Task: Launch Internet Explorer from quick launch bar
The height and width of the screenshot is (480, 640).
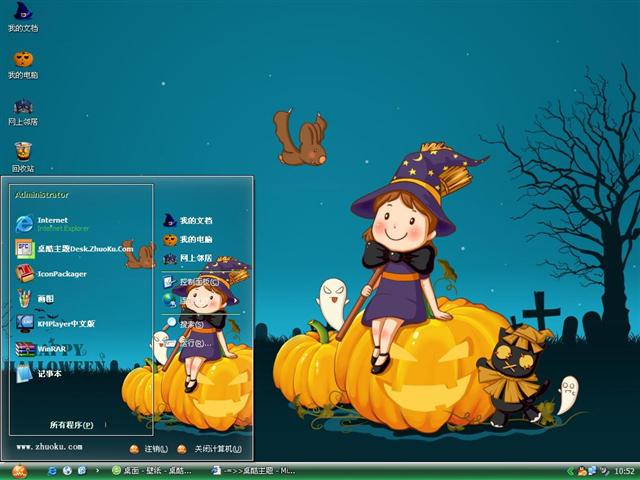Action: pyautogui.click(x=52, y=471)
